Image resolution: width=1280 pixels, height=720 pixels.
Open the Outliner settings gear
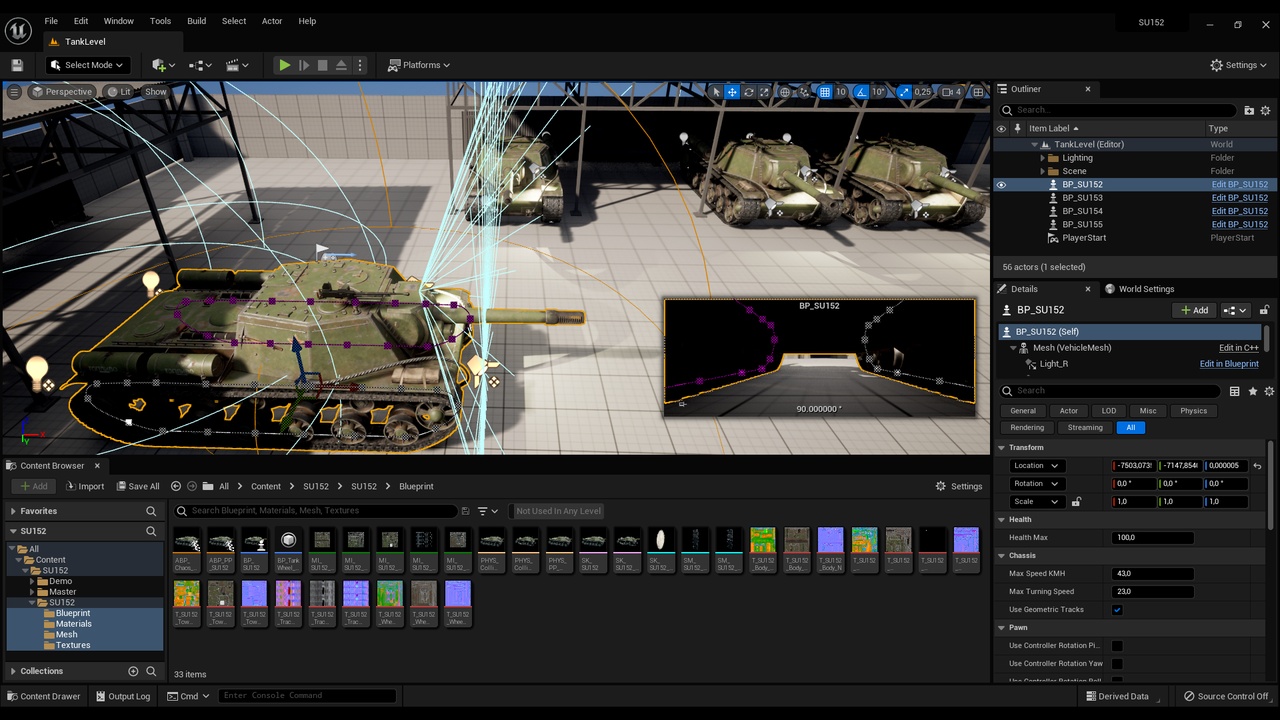[1266, 110]
